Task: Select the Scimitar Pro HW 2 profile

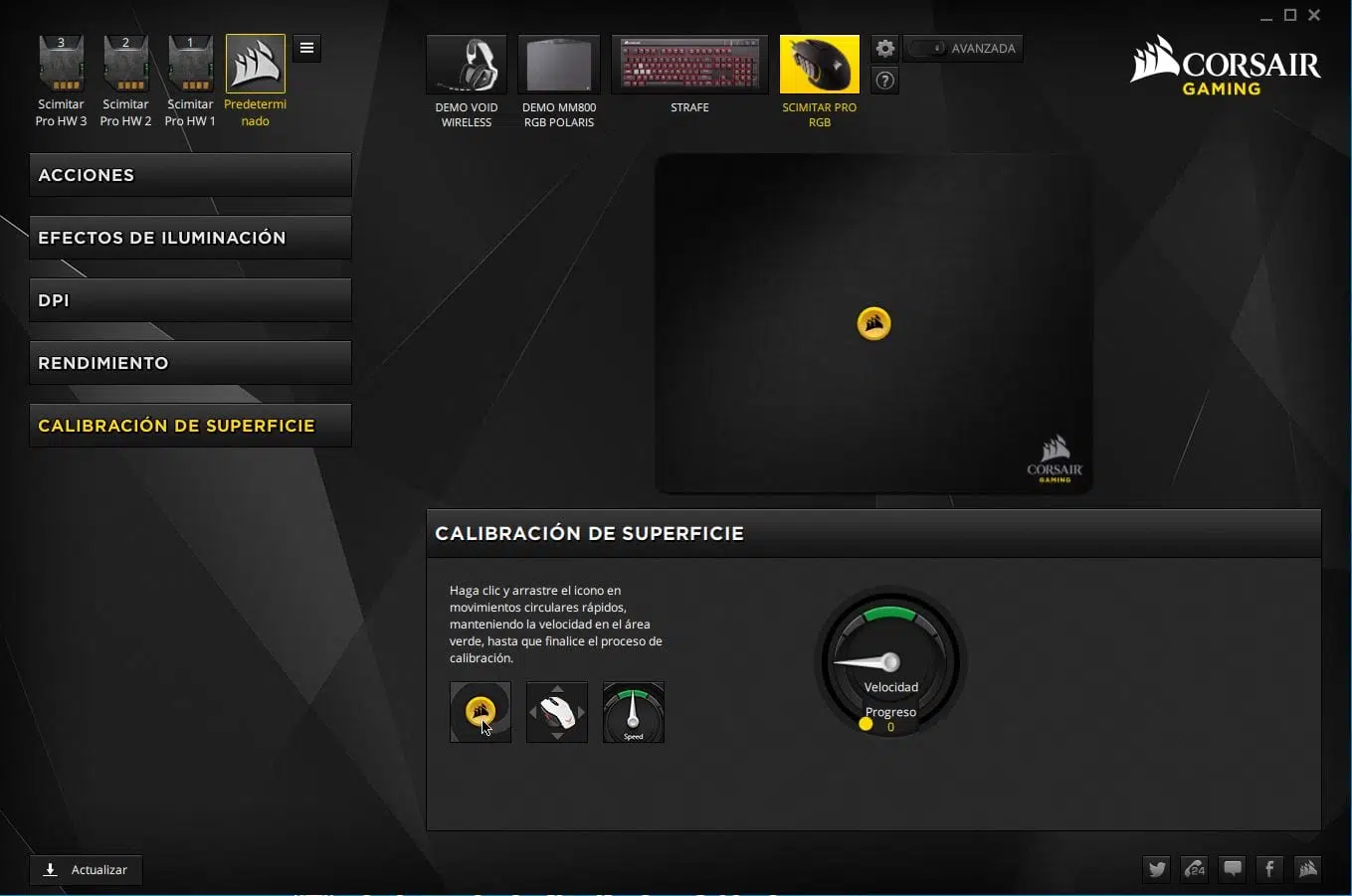Action: 125,82
